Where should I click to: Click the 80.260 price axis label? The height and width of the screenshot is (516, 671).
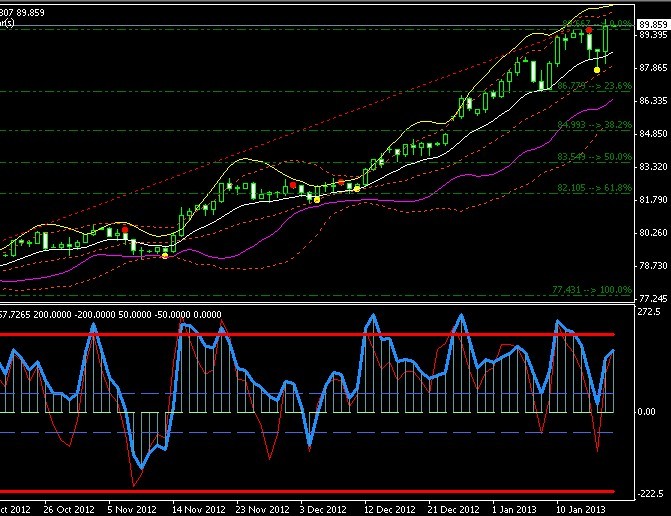point(653,232)
